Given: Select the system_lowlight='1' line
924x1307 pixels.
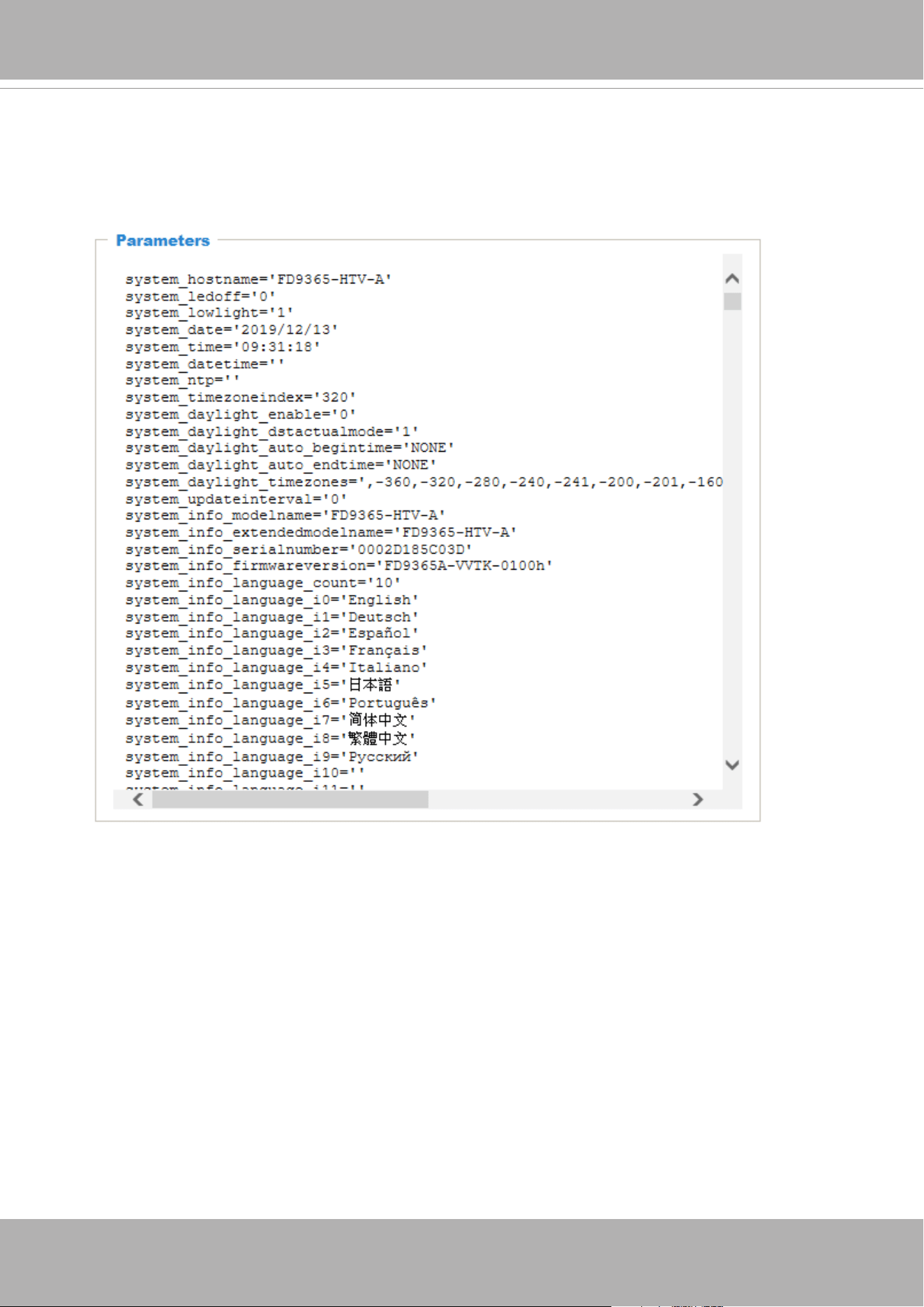Looking at the screenshot, I should [209, 313].
